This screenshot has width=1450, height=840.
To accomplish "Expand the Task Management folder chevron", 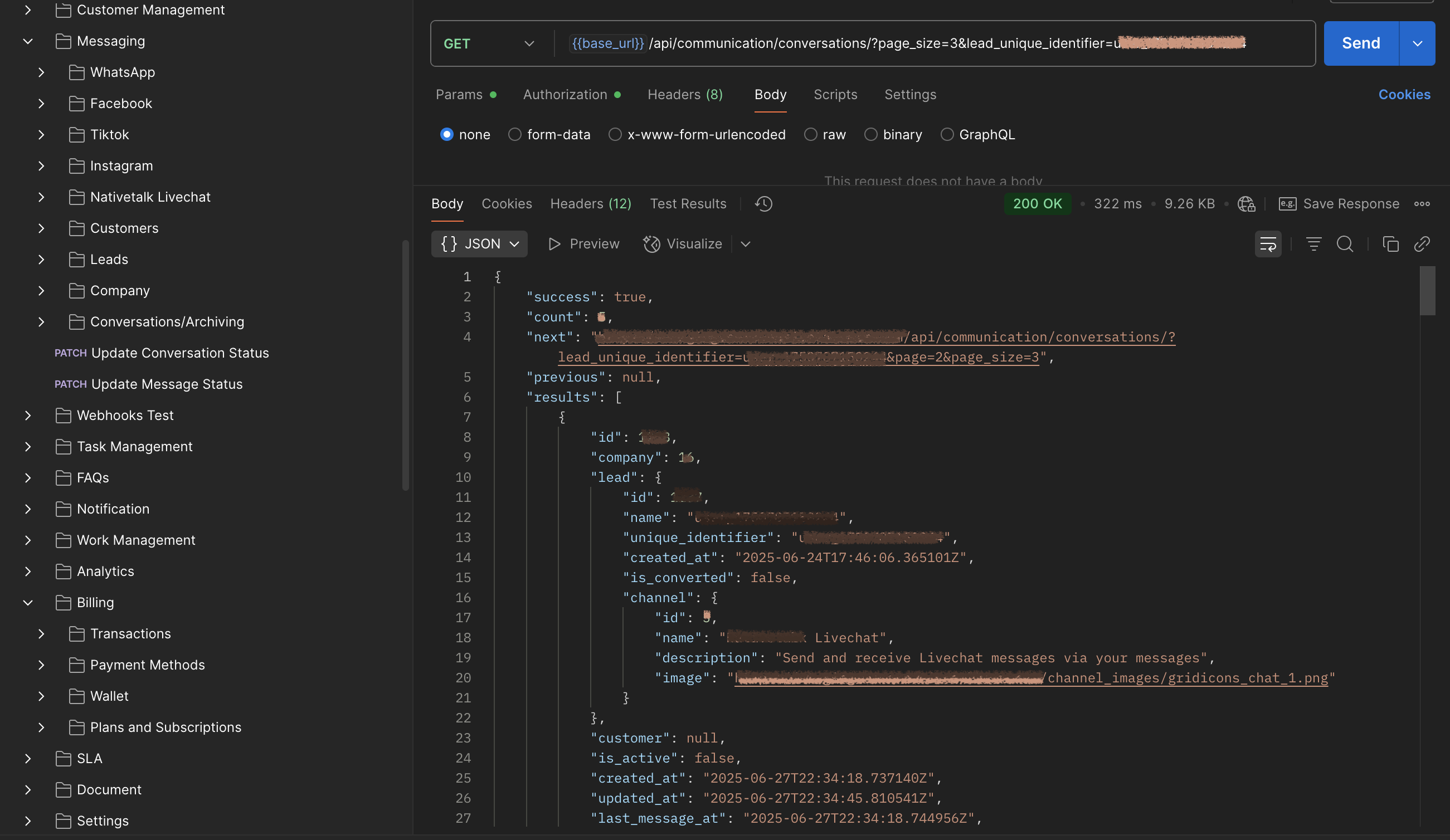I will (x=28, y=447).
